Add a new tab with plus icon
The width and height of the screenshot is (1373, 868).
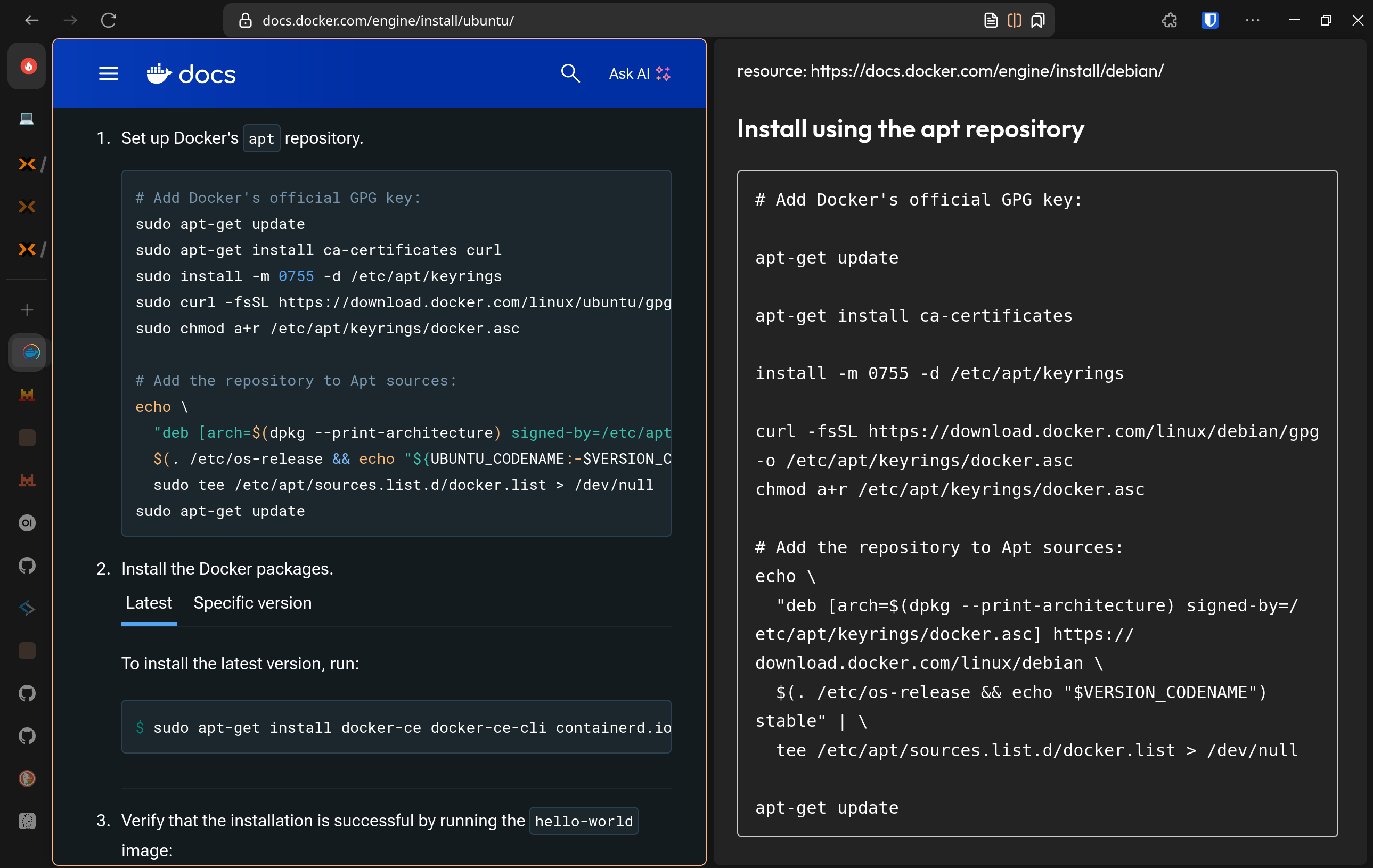(x=27, y=310)
